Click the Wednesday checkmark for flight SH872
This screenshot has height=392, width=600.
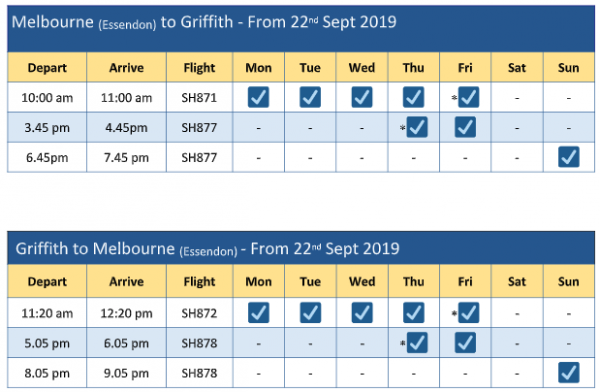click(x=362, y=313)
